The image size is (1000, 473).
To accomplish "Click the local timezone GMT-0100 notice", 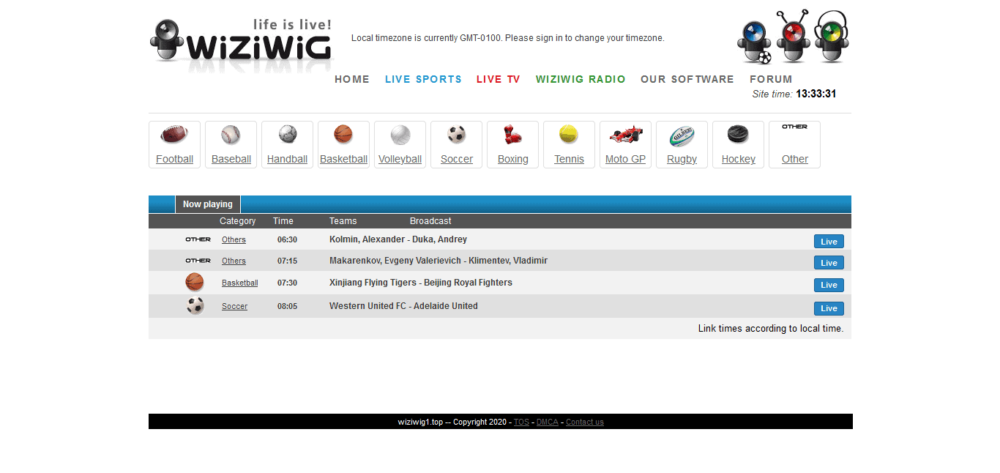I will point(508,38).
